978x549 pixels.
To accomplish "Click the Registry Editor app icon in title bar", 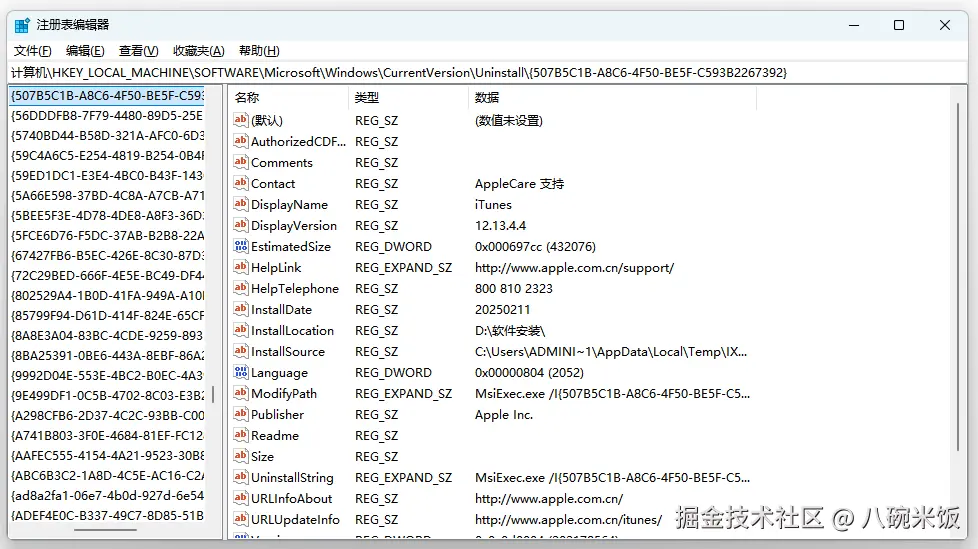I will (22, 25).
